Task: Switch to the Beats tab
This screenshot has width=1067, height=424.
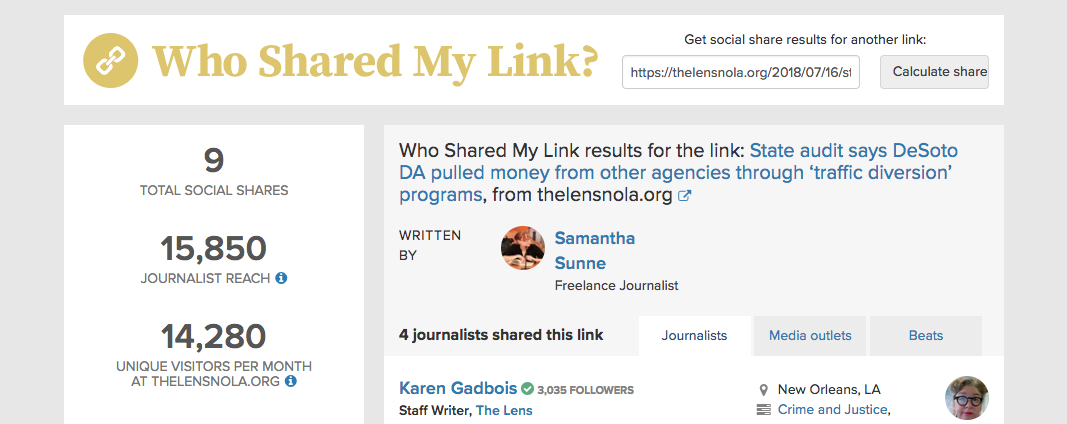Action: [x=925, y=336]
